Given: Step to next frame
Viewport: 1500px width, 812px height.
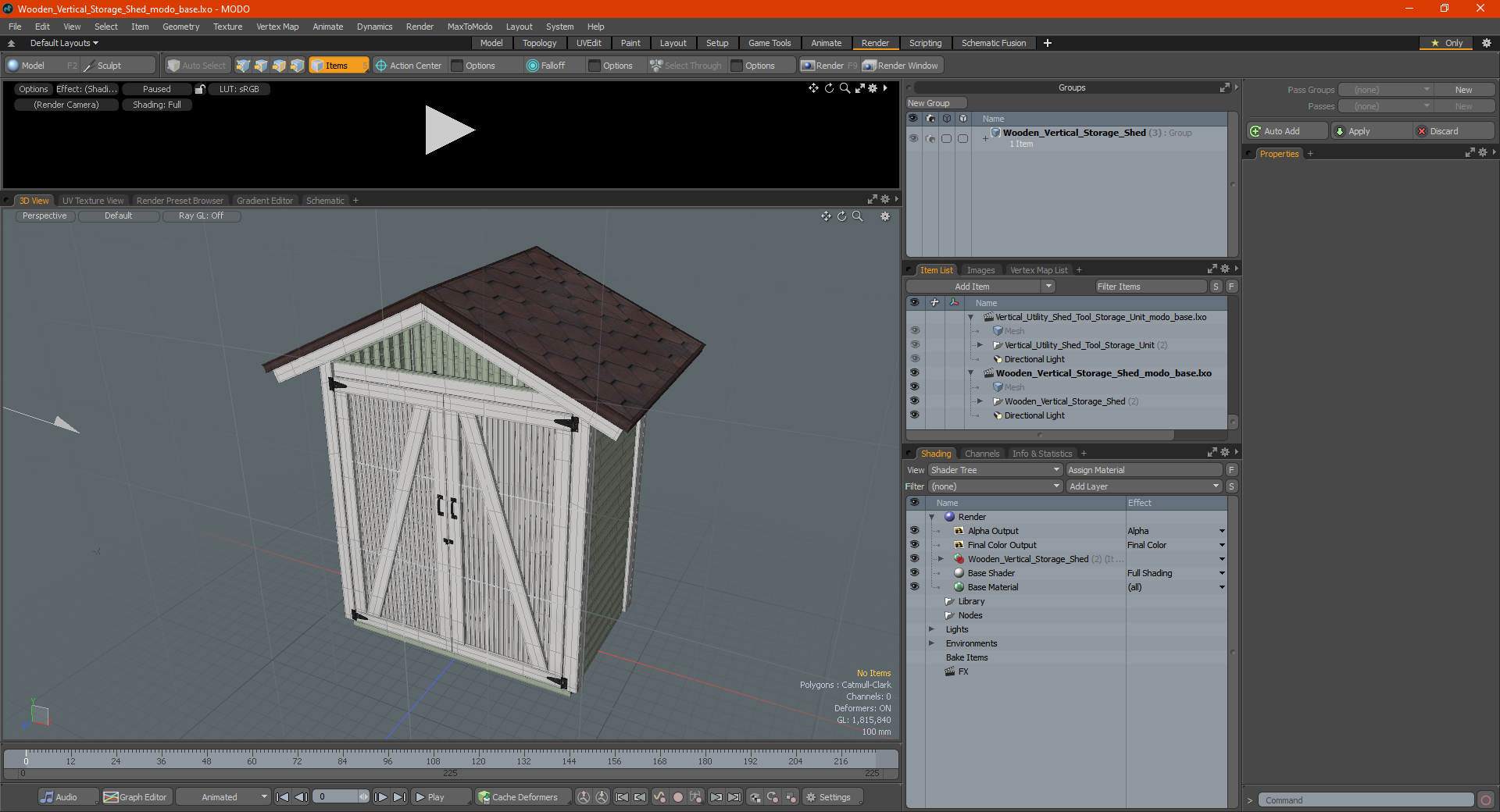Looking at the screenshot, I should click(380, 797).
